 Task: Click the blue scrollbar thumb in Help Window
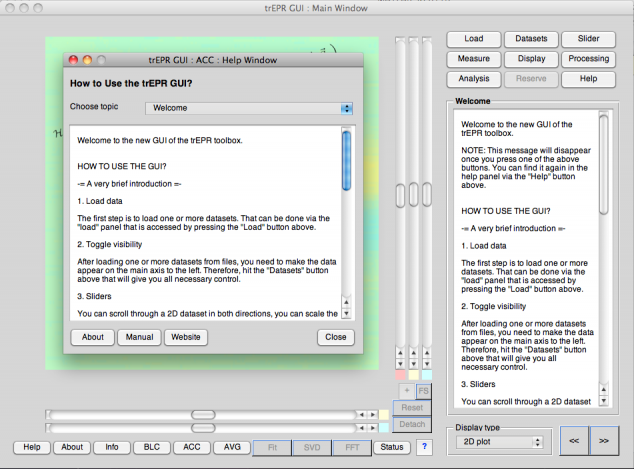[x=347, y=161]
